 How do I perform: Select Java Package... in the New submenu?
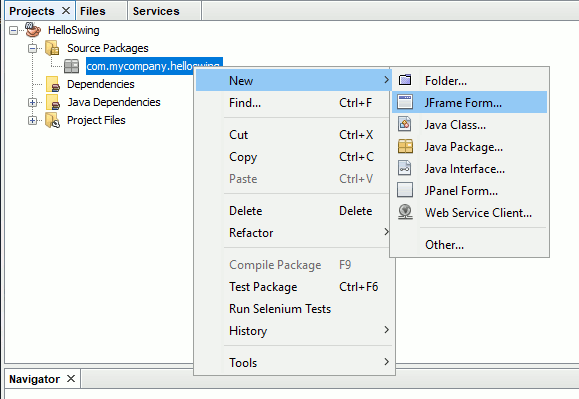469,147
